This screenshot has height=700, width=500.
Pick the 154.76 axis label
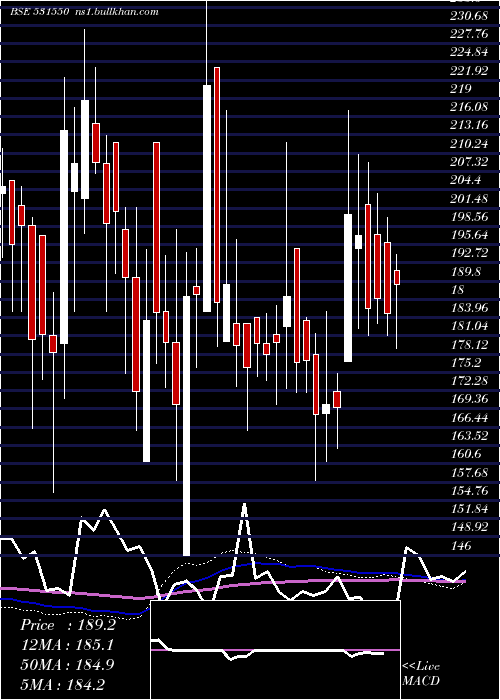point(469,490)
